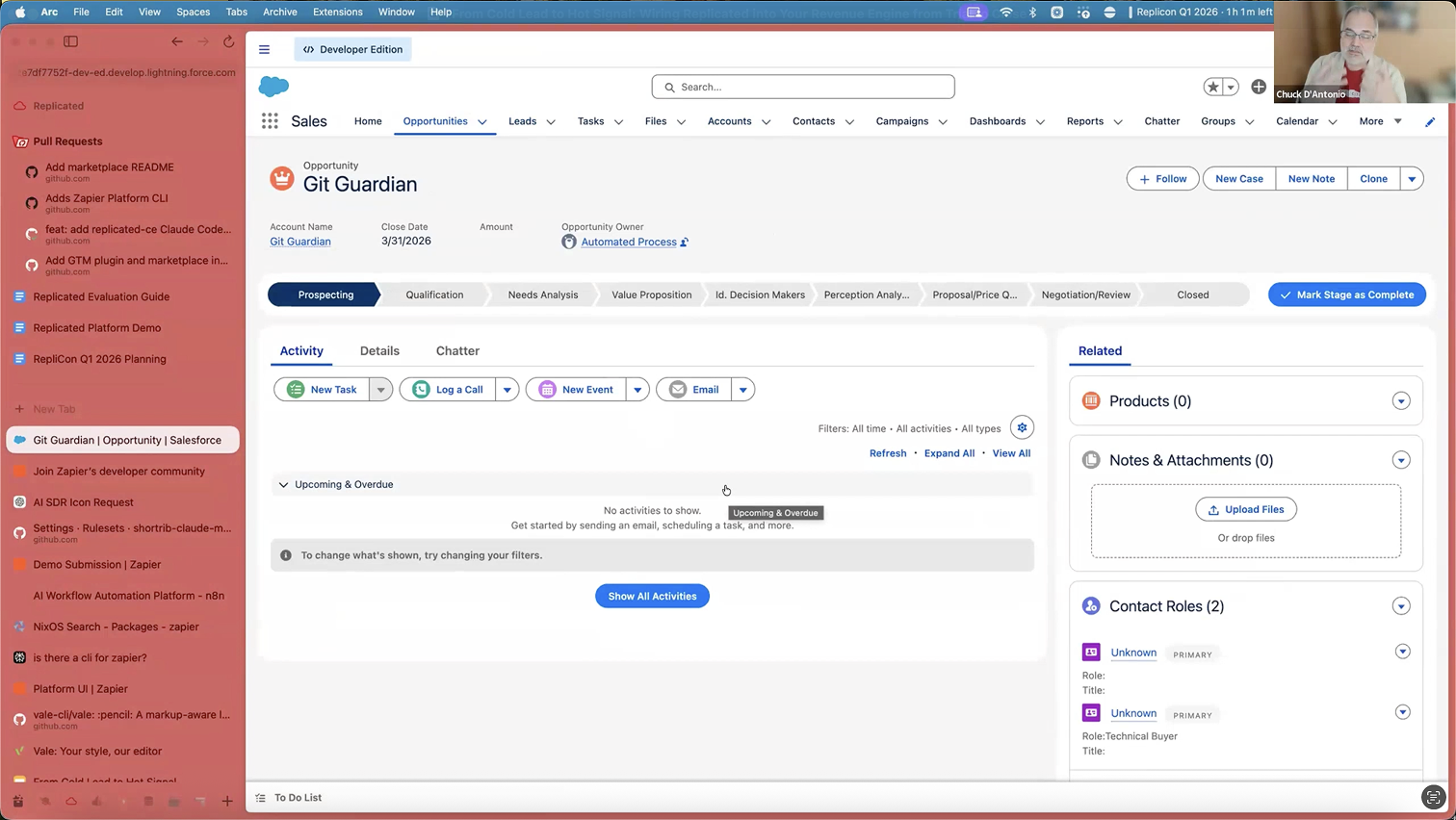Click the Technical Buyer contact card icon

(1091, 713)
